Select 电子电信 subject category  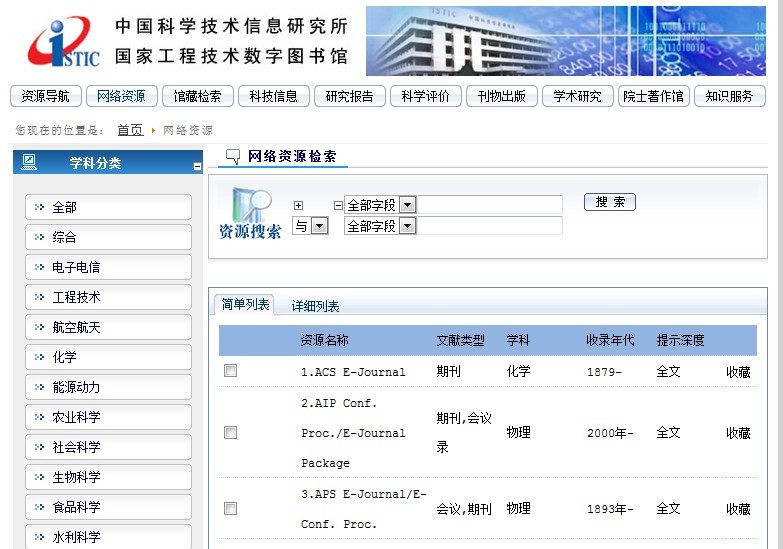click(x=108, y=267)
